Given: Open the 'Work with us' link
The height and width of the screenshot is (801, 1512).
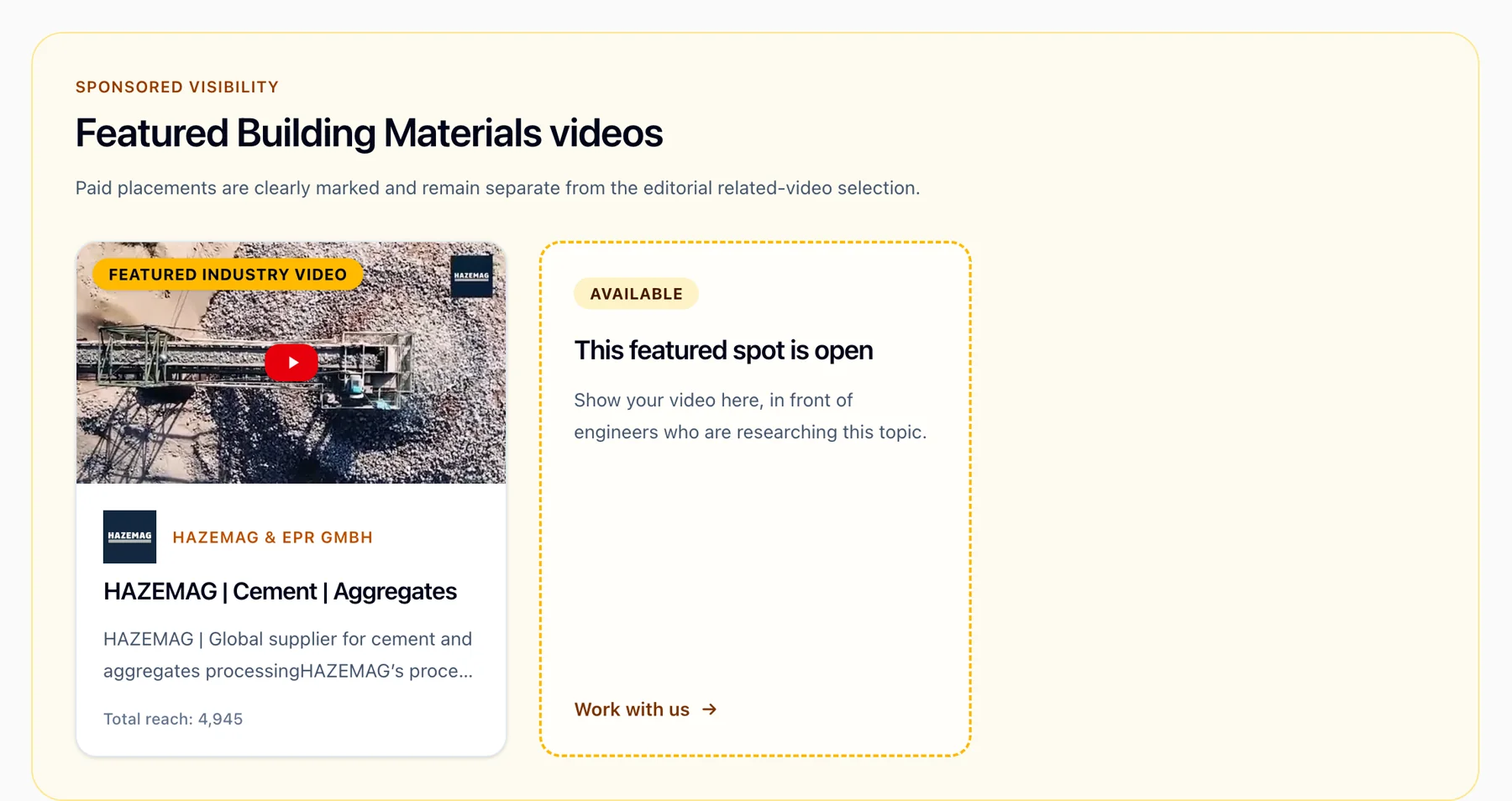Looking at the screenshot, I should (645, 709).
